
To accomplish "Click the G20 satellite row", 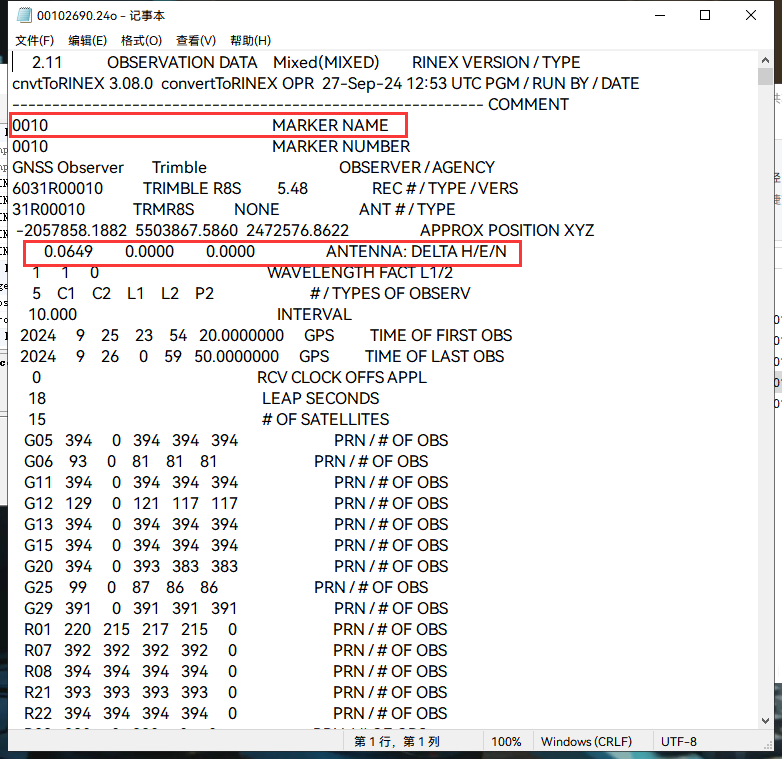I will pyautogui.click(x=236, y=566).
